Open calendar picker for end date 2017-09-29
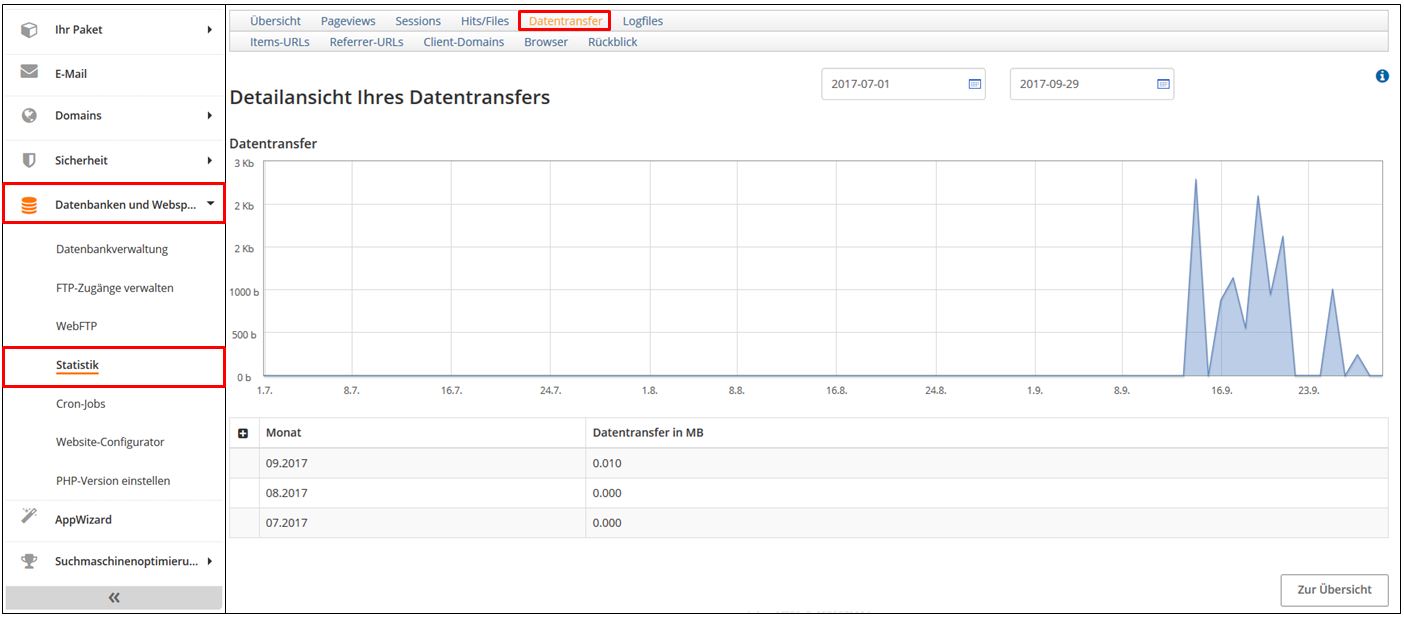 pos(1163,84)
